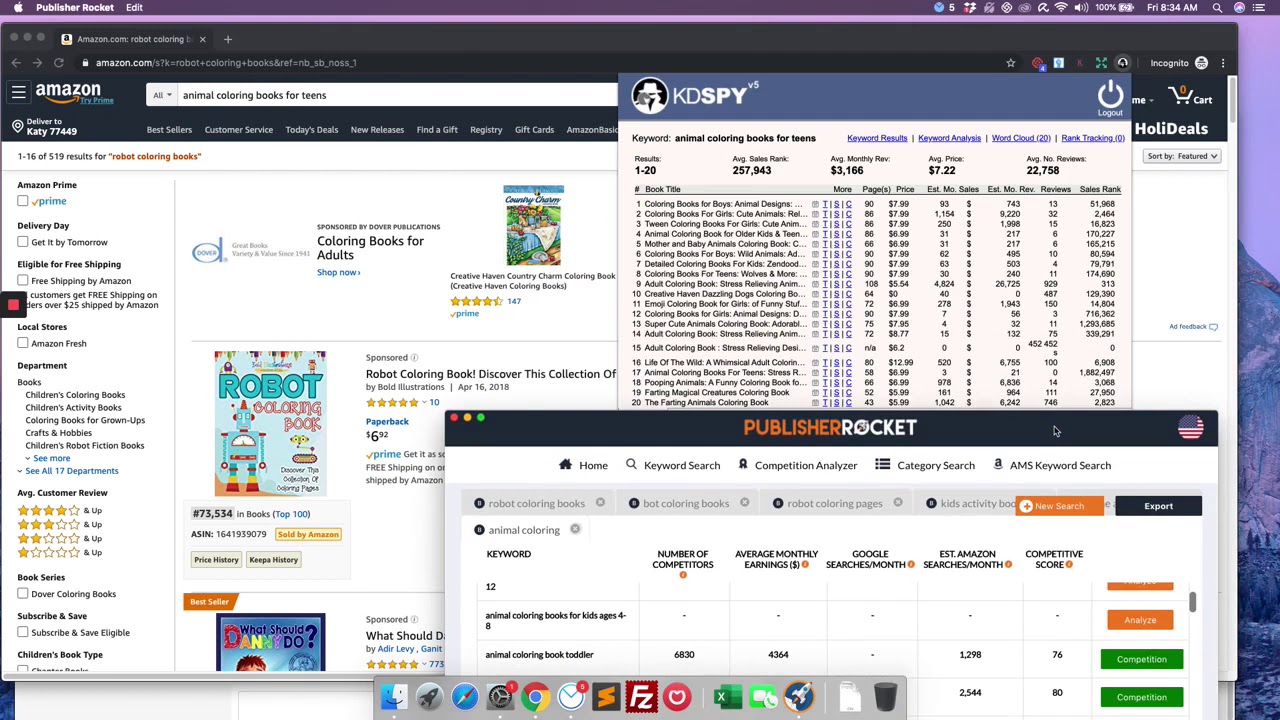Open the Sort by Featured dropdown

(1183, 156)
